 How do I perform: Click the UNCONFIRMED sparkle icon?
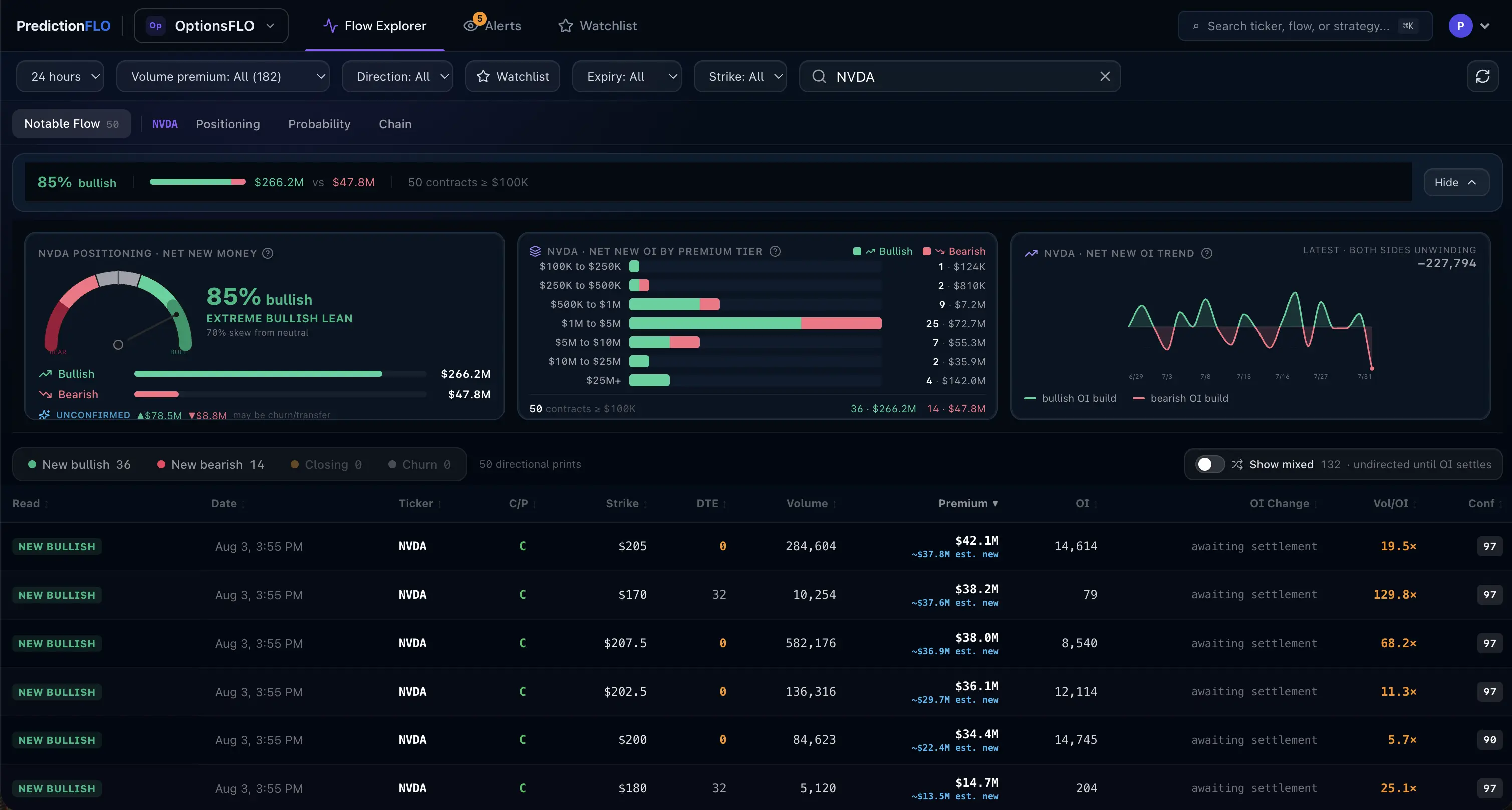(44, 415)
